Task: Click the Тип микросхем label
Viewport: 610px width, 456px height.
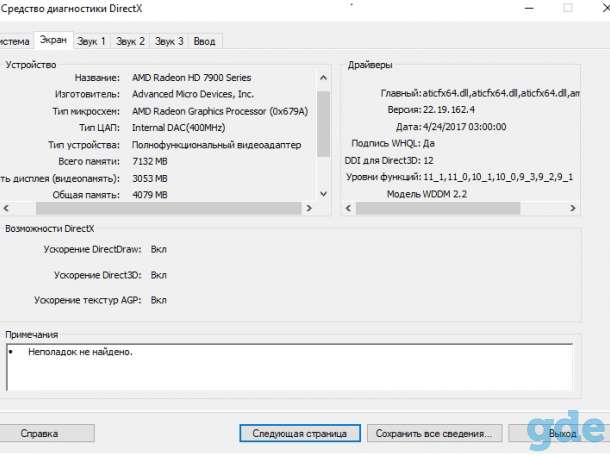Action: (x=86, y=111)
